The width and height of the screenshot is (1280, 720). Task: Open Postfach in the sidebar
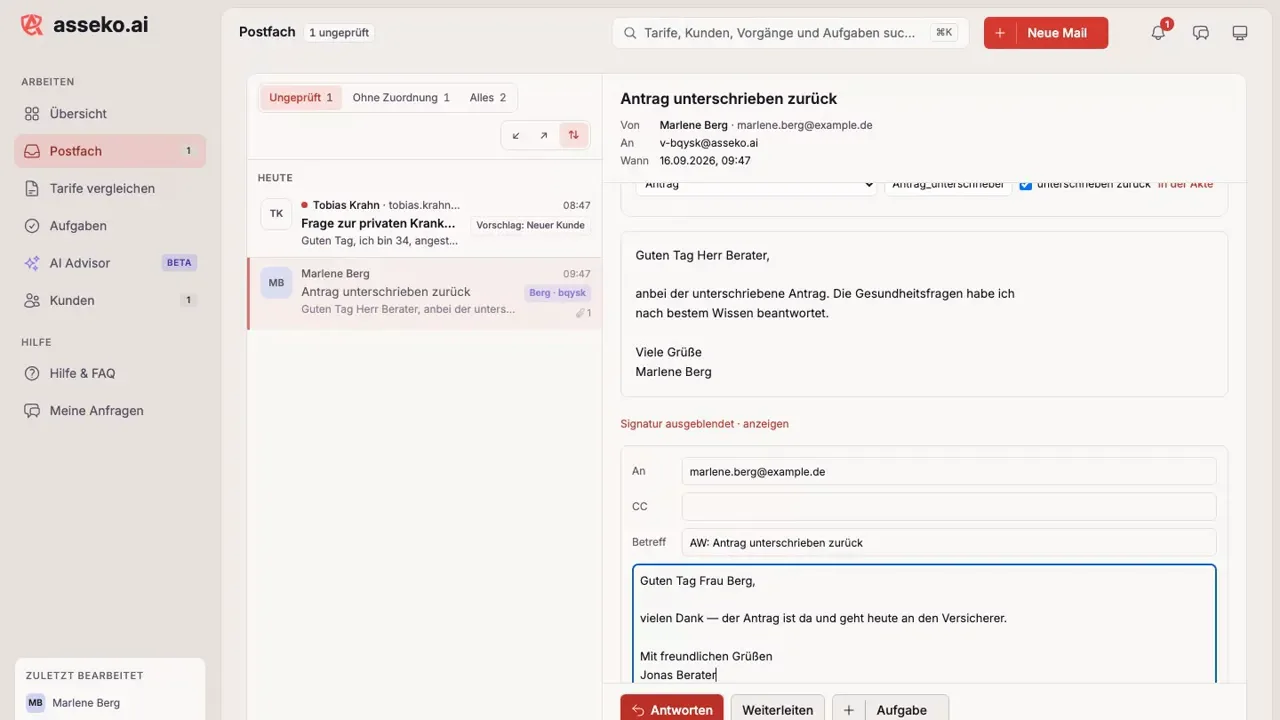pos(110,151)
